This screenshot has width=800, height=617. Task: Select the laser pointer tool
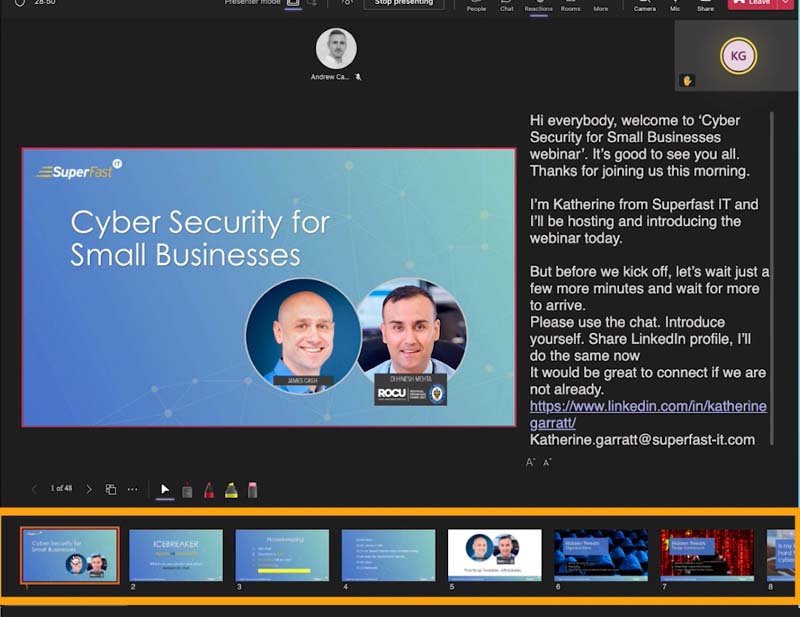click(x=187, y=490)
